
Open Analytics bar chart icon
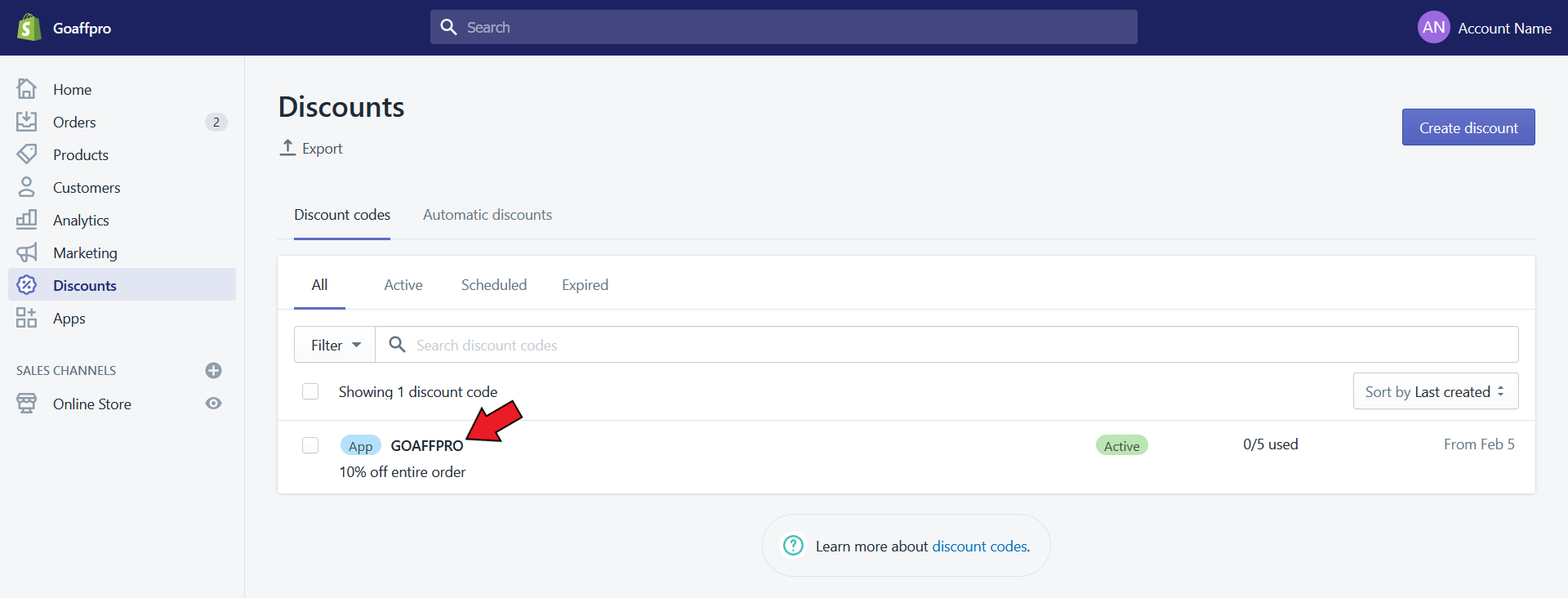click(27, 220)
